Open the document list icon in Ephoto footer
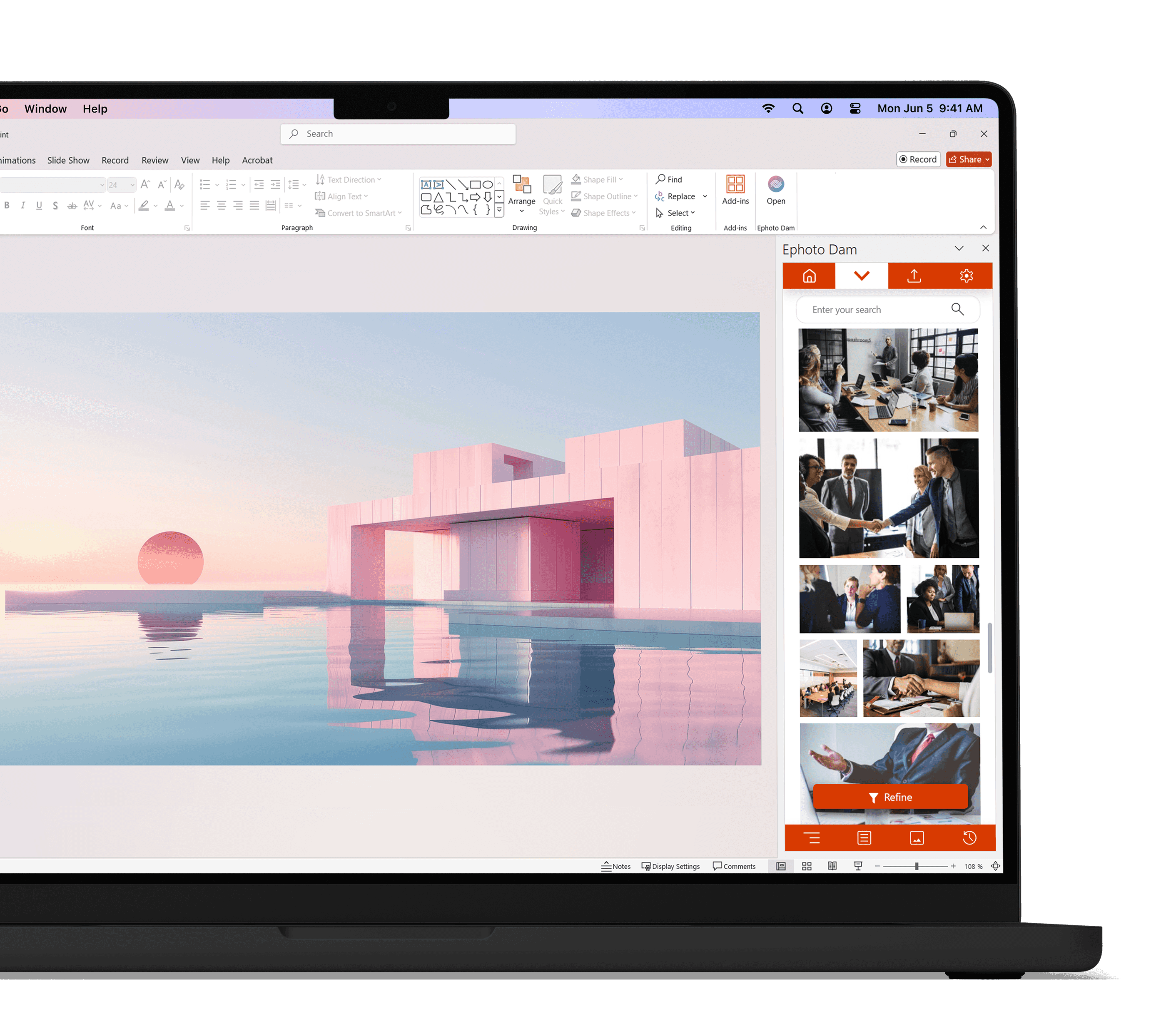Image resolution: width=1166 pixels, height=1036 pixels. pos(864,837)
